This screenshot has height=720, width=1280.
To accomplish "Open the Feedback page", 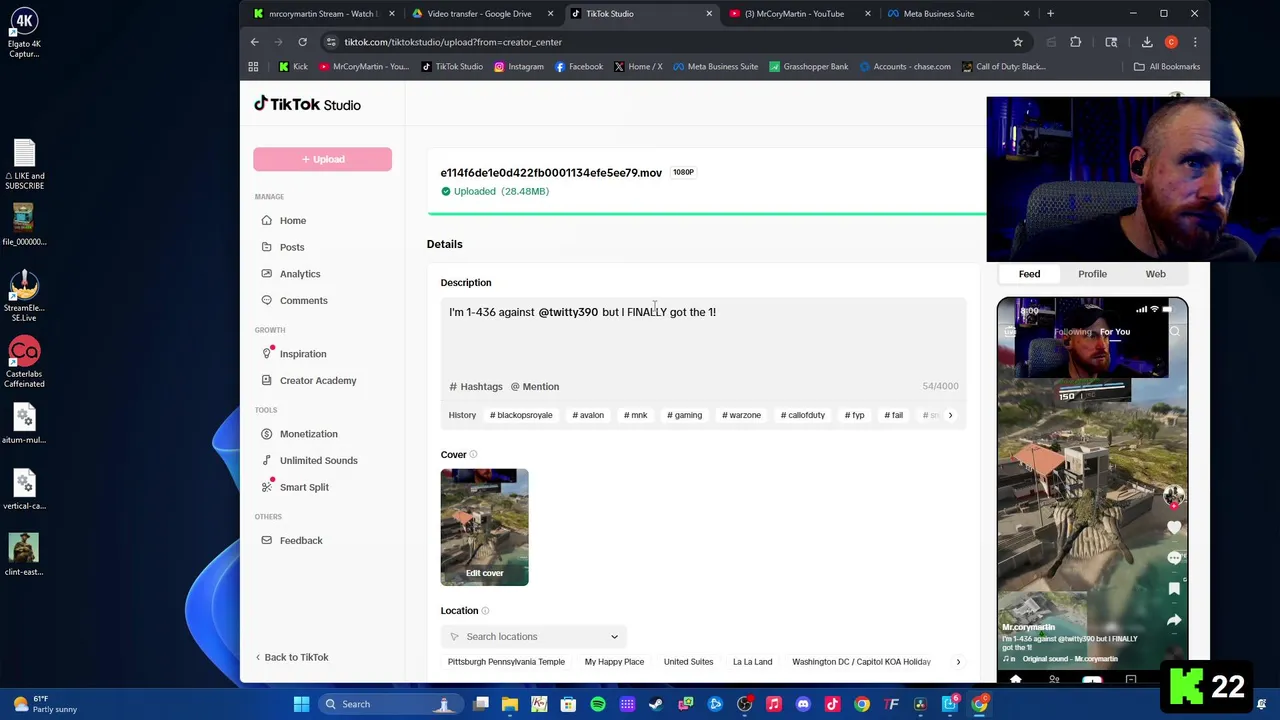I will [291, 540].
